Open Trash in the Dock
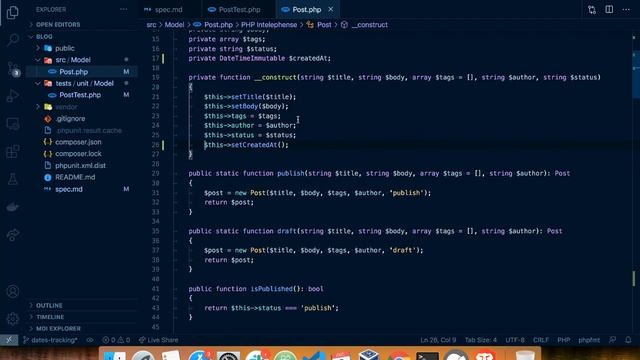Screen dimensions: 640x360 click(525, 355)
